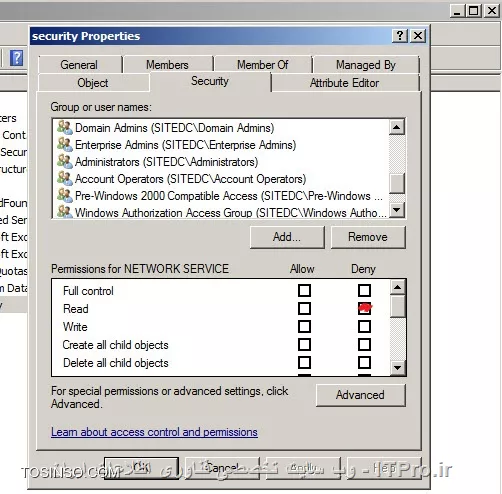Open the Attribute Editor tab
The width and height of the screenshot is (502, 494).
tap(345, 83)
